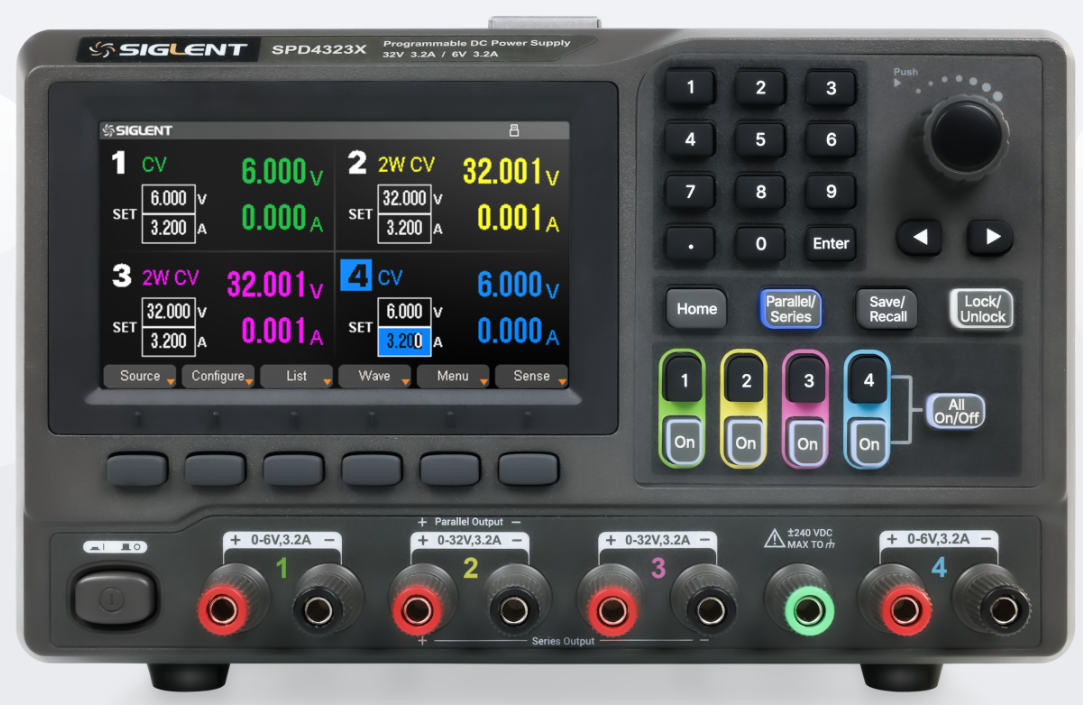Click the yellow 32.001 V readout of channel 2
This screenshot has height=705, width=1083.
(x=511, y=172)
